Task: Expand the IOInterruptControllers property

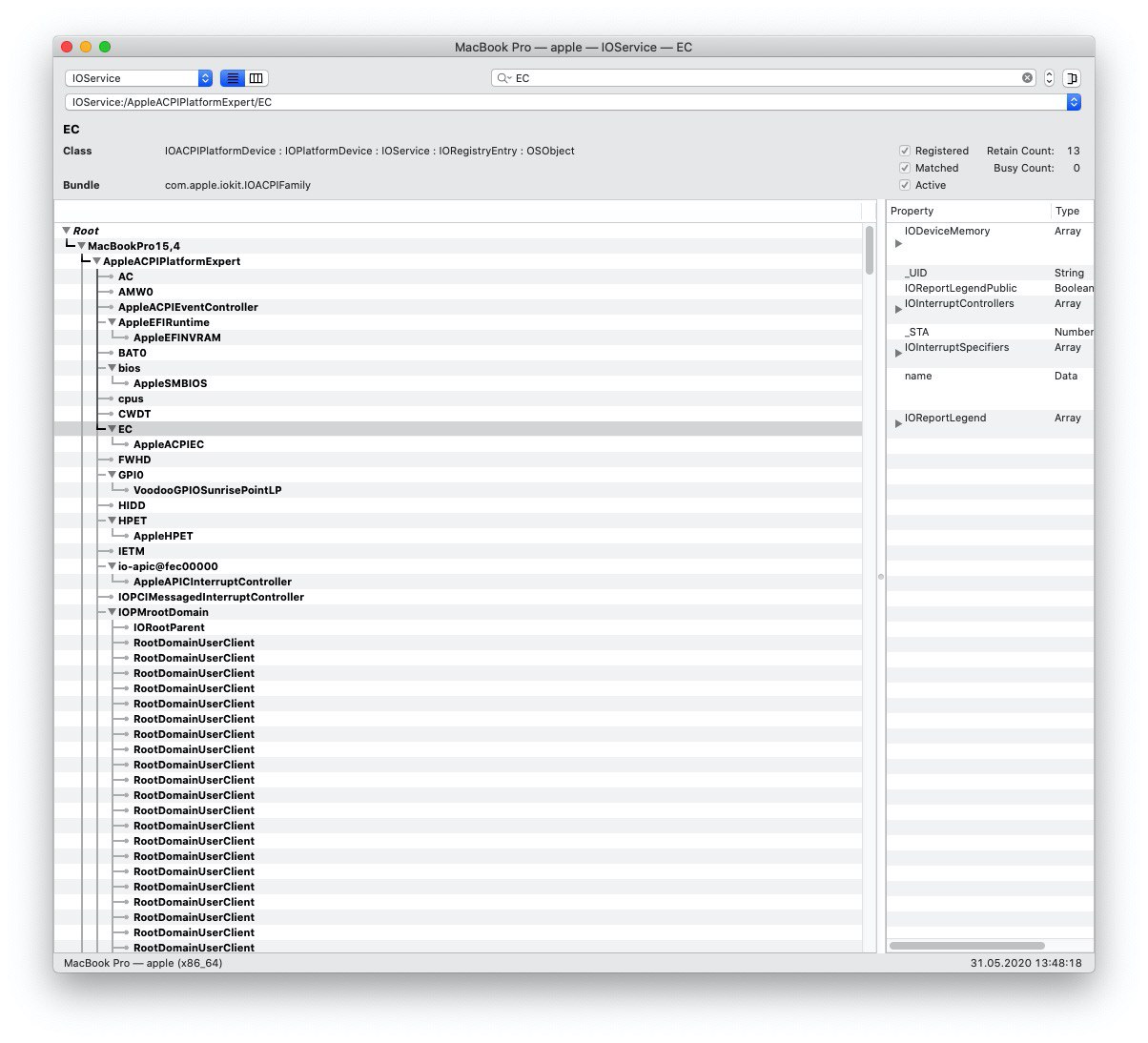Action: point(898,309)
